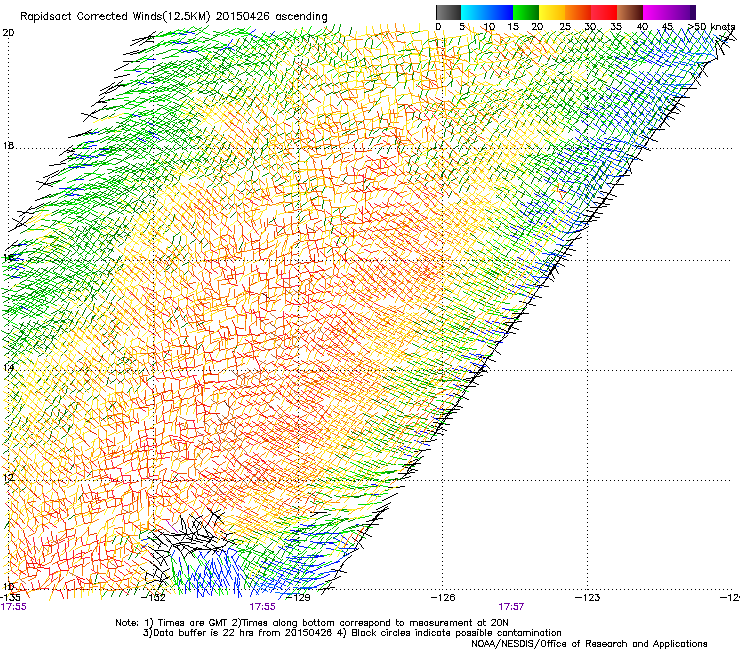Click the 'NOAA/NESDIS/Office of Research and Applications' credit

pos(589,644)
